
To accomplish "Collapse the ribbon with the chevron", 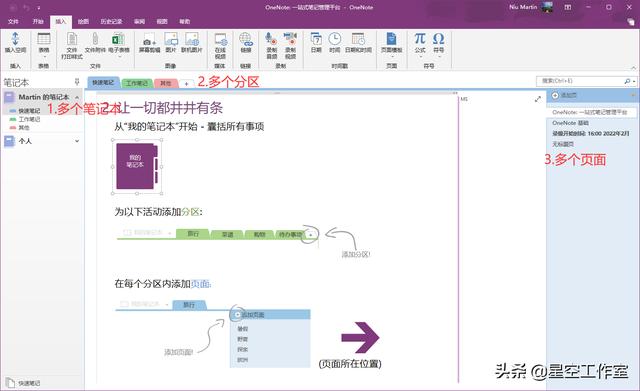I will [x=633, y=67].
